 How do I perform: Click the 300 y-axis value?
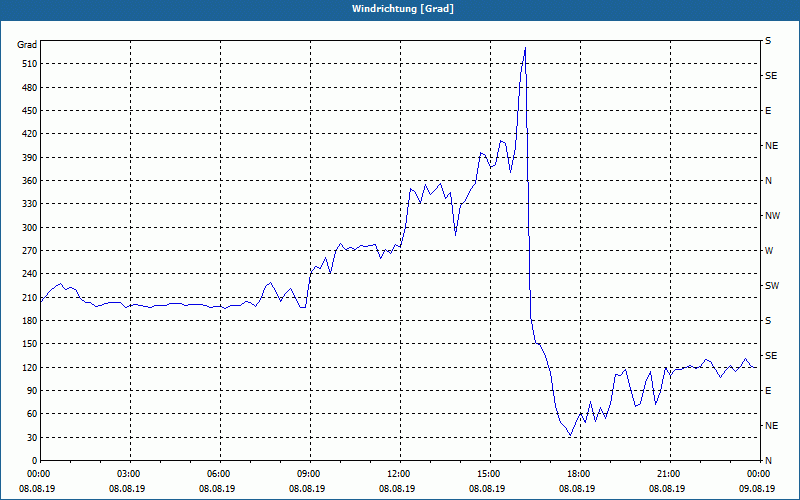click(31, 227)
